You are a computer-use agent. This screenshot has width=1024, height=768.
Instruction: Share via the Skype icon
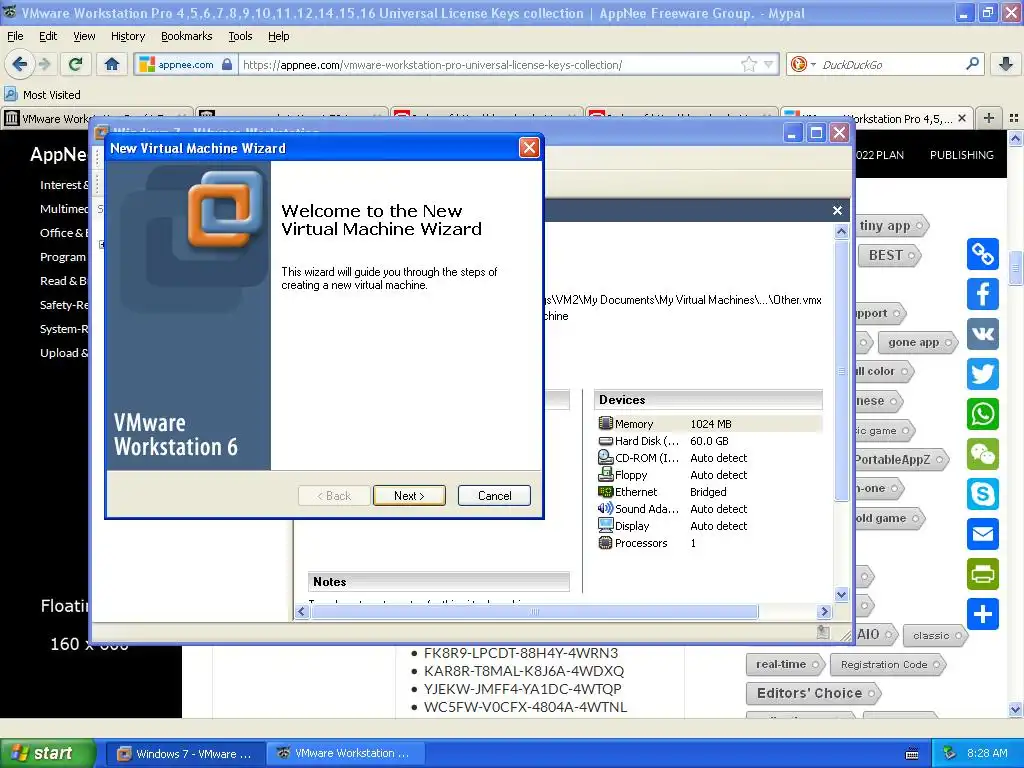983,494
